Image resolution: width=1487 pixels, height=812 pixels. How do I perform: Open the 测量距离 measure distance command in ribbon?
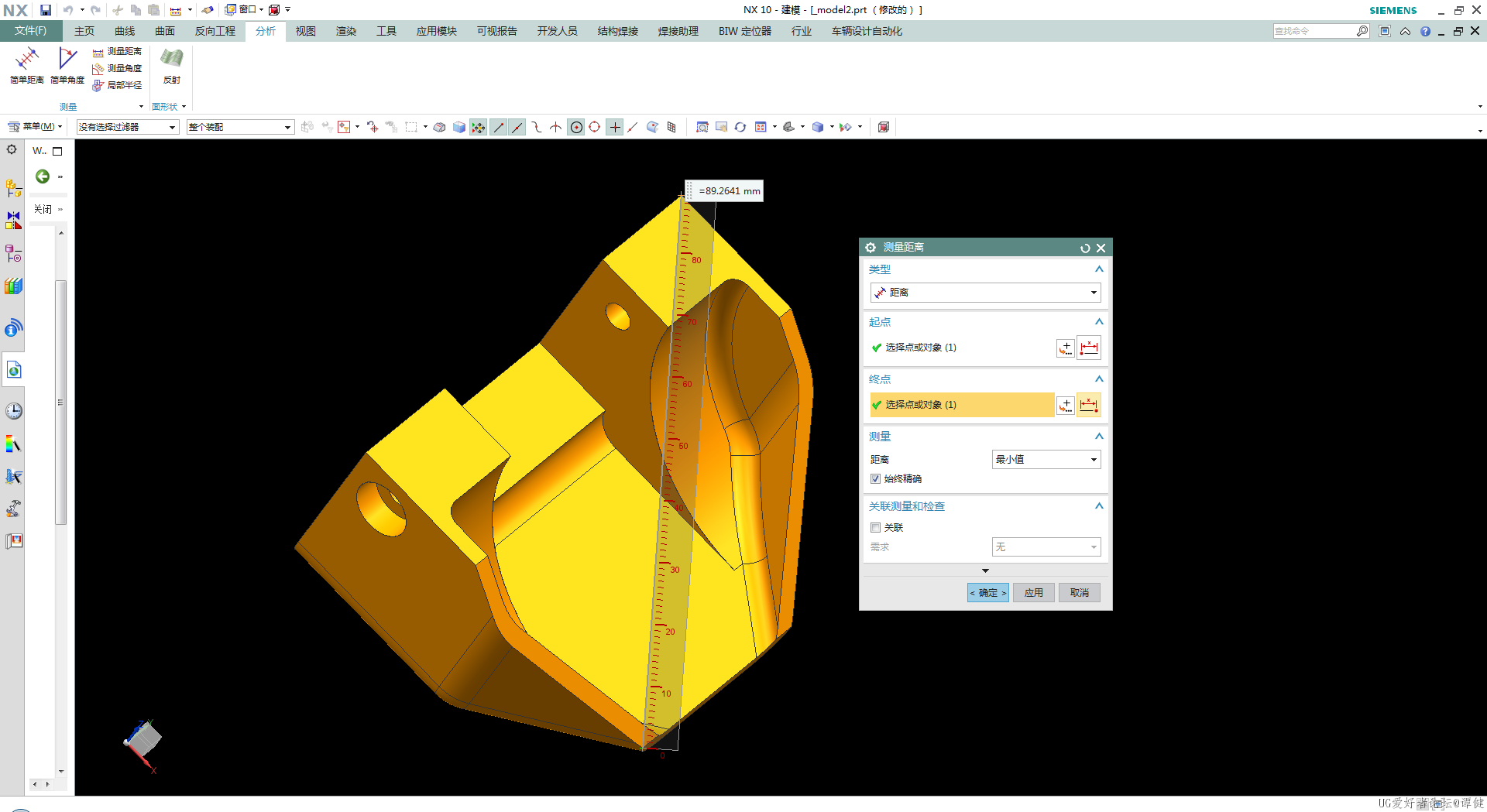click(x=117, y=52)
